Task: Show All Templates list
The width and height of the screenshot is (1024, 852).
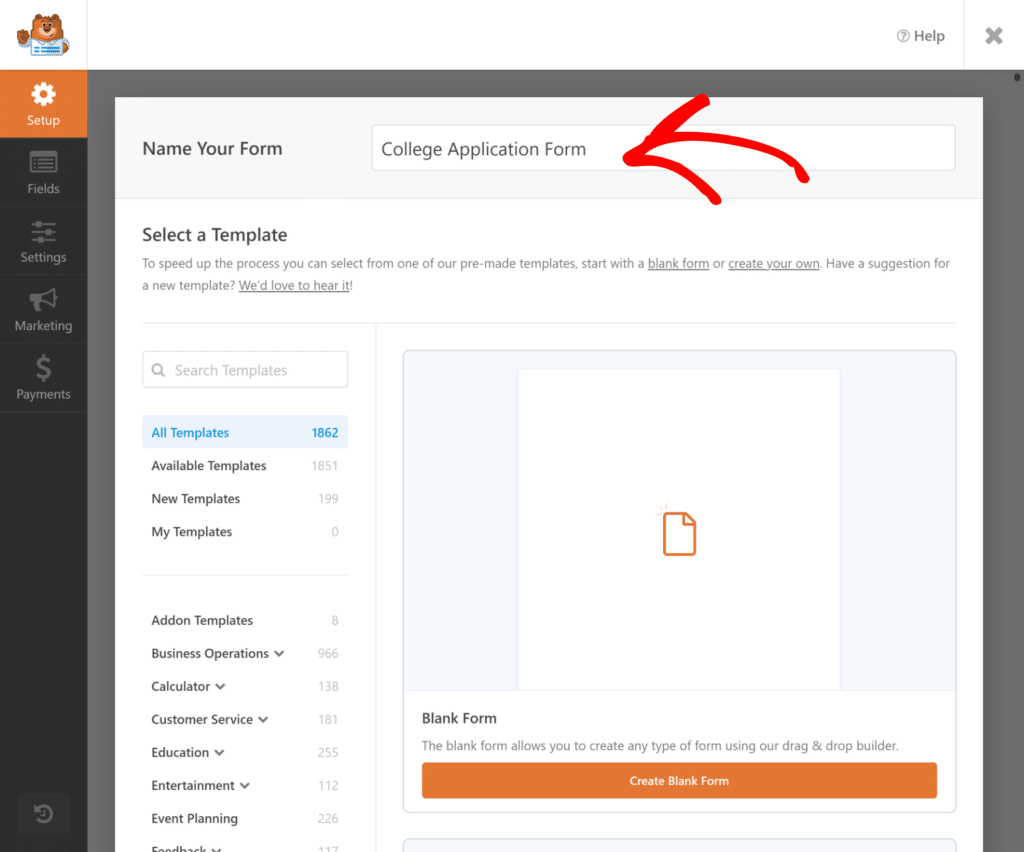Action: (190, 432)
